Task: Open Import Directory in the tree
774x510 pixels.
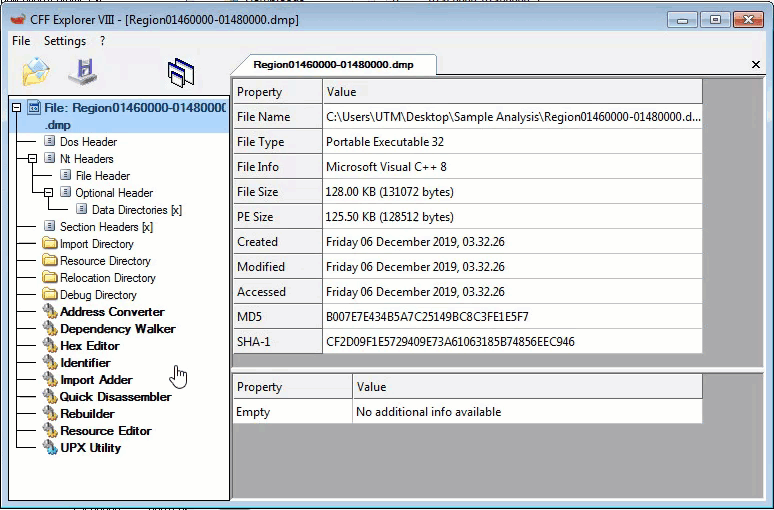Action: point(97,244)
